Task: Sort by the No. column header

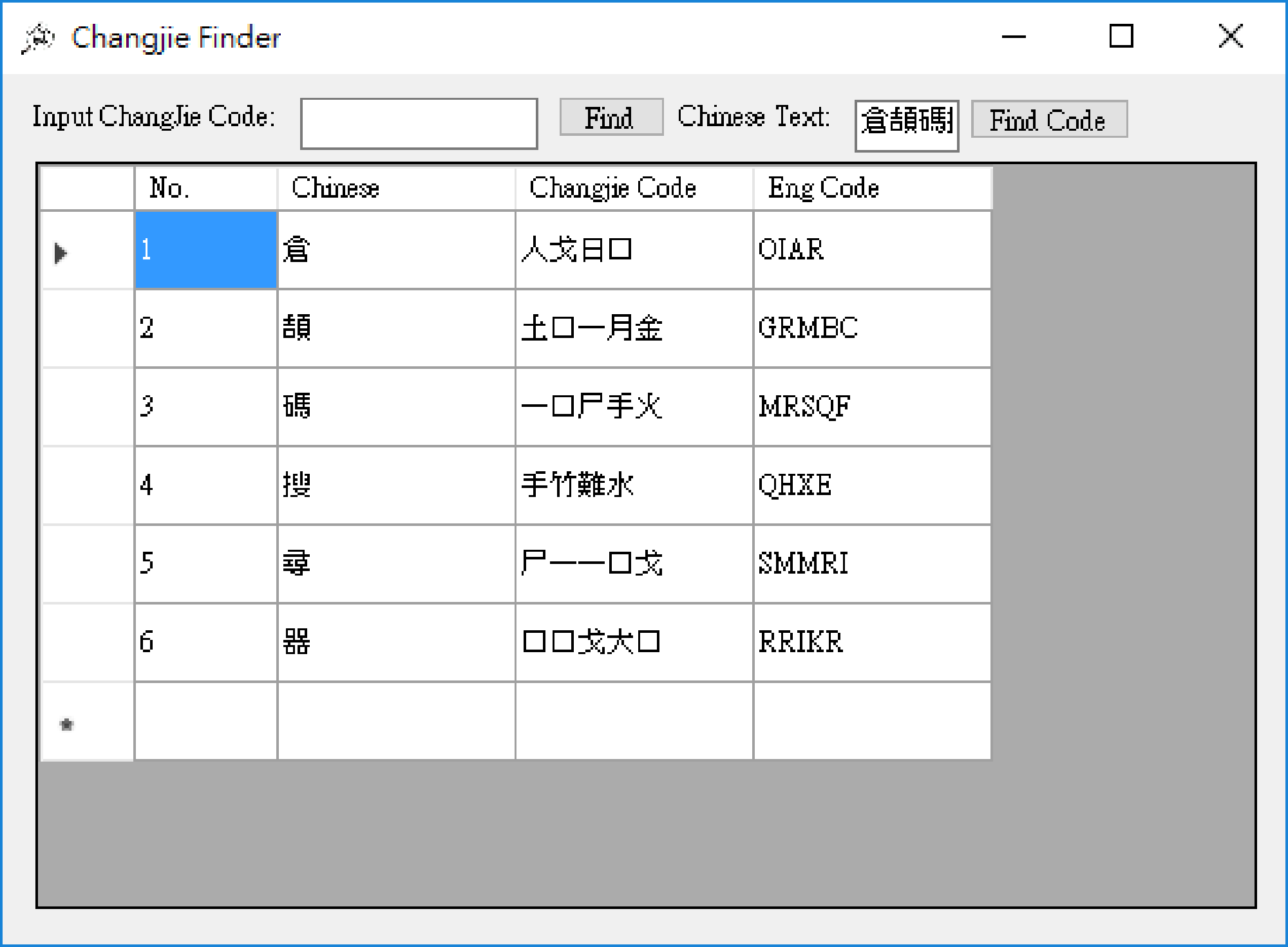Action: coord(205,189)
